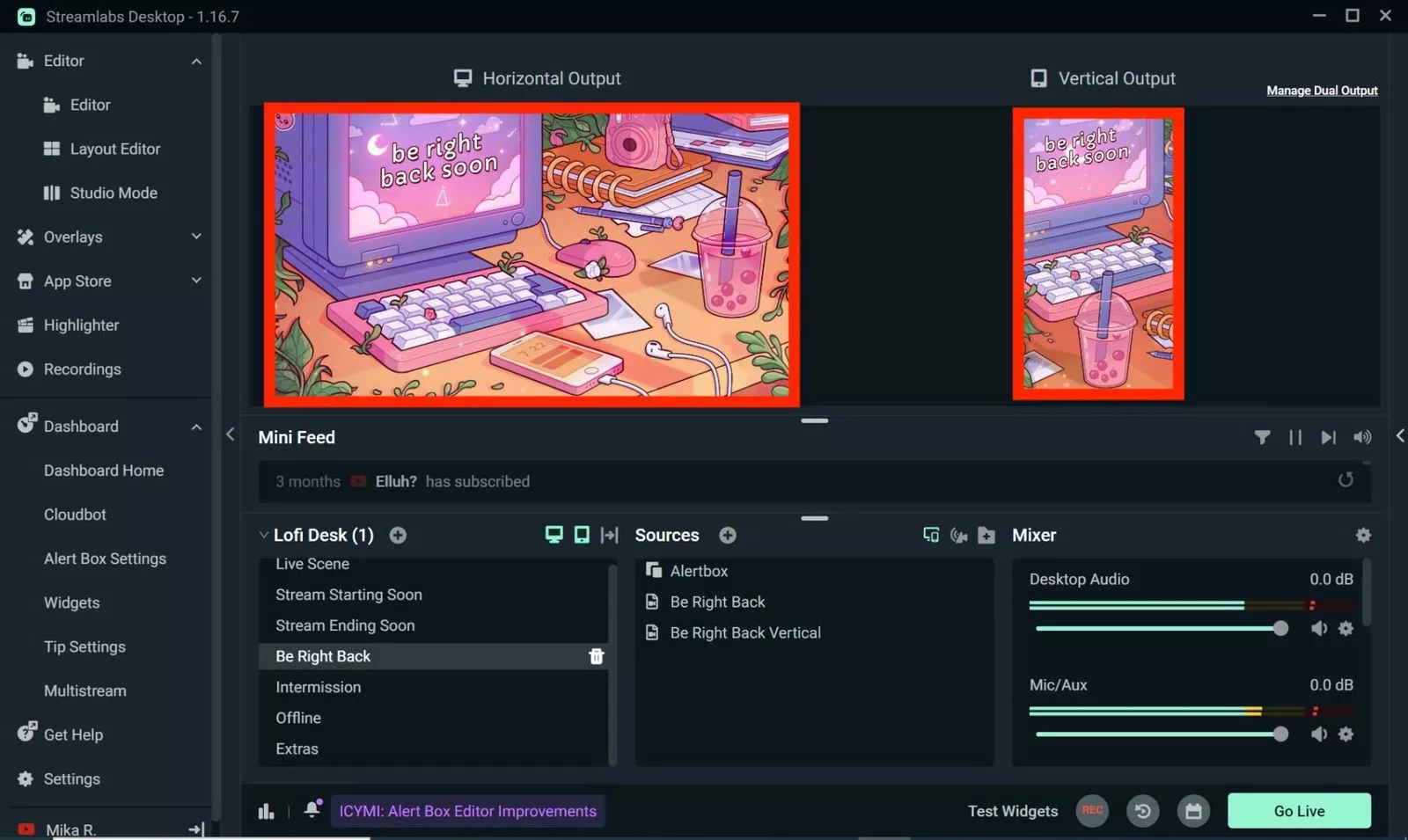
Task: Open the replay buffer icon
Action: click(x=1143, y=810)
